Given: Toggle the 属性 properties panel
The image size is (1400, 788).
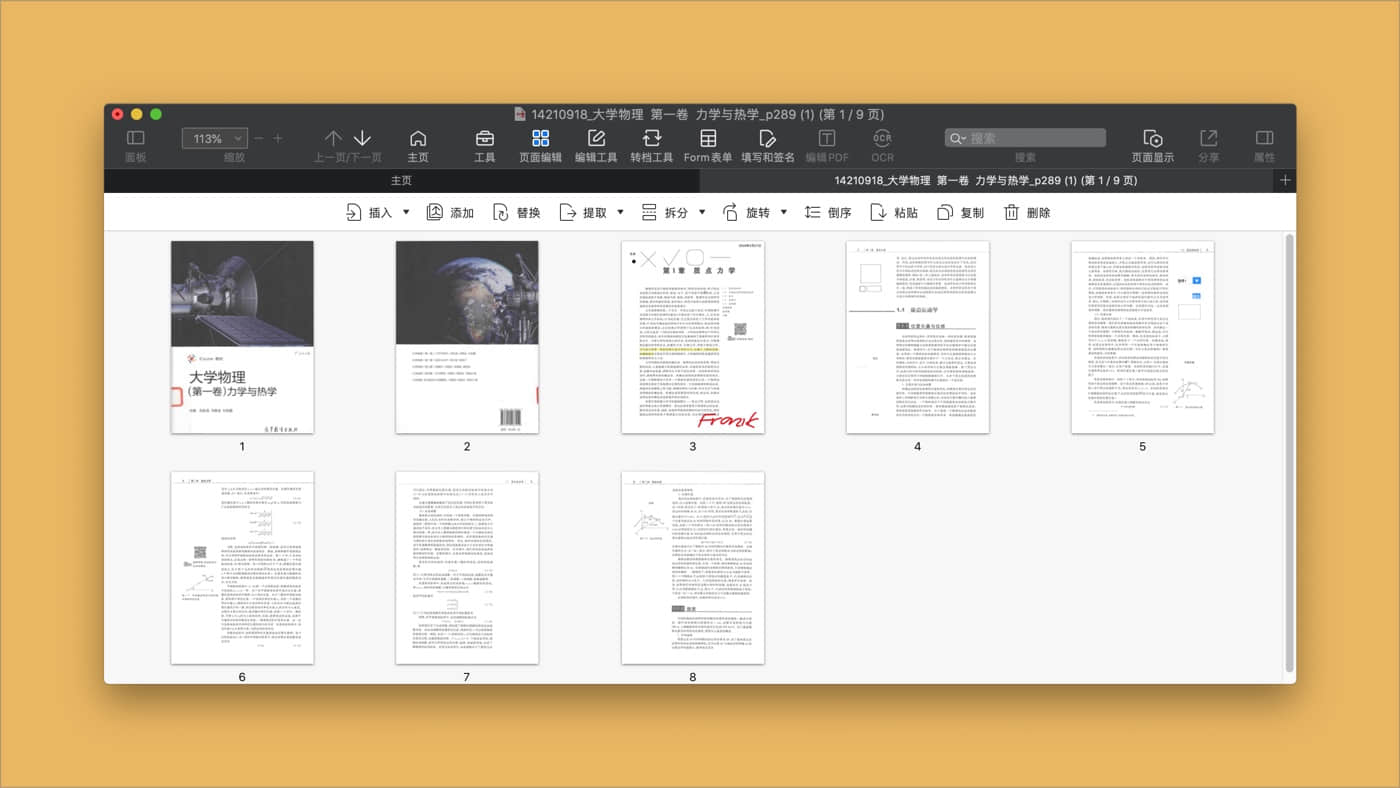Looking at the screenshot, I should pyautogui.click(x=1264, y=139).
